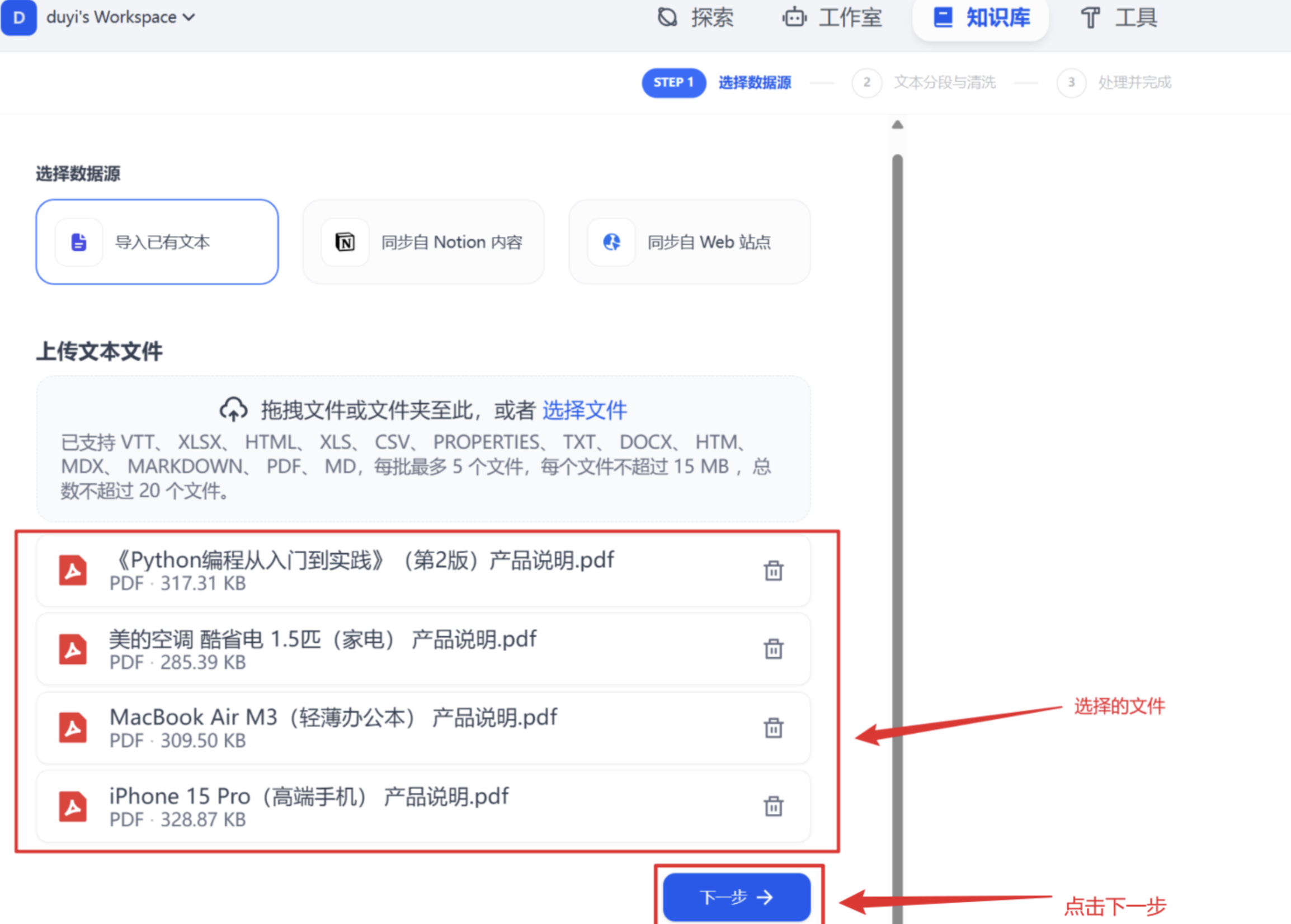Viewport: 1291px width, 924px height.
Task: Choose 同步自 Notion 内容 data source
Action: 423,242
